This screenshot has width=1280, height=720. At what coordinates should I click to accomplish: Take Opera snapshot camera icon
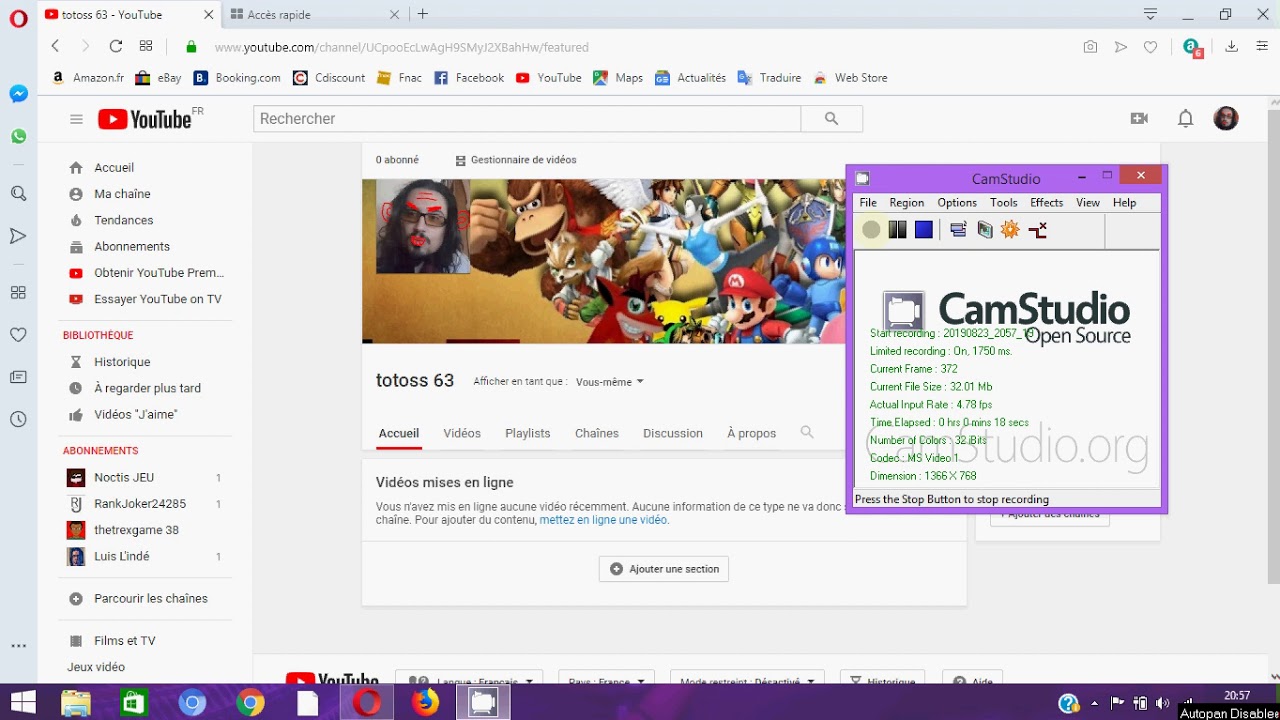pos(1090,47)
